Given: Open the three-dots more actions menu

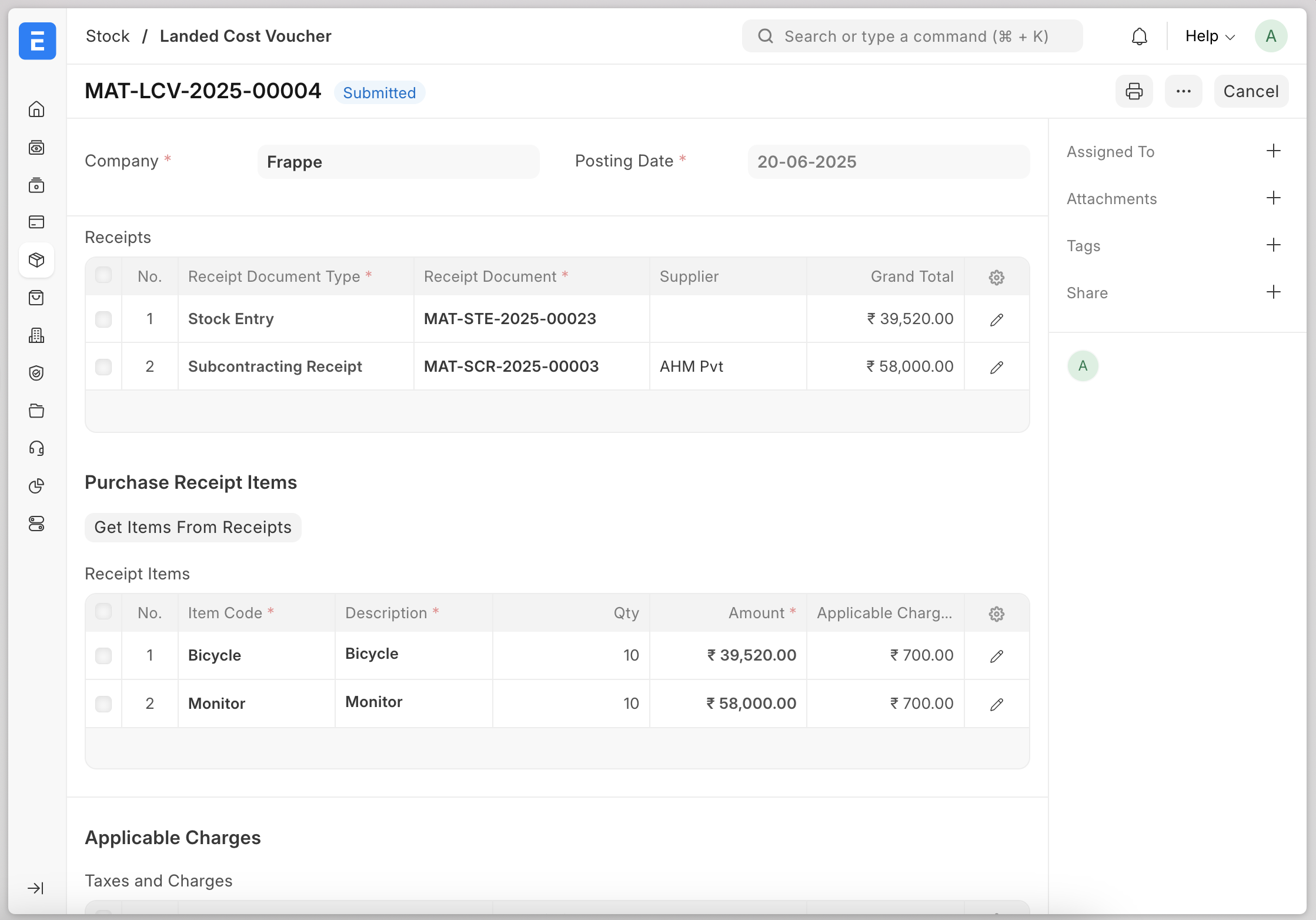Looking at the screenshot, I should [x=1184, y=91].
